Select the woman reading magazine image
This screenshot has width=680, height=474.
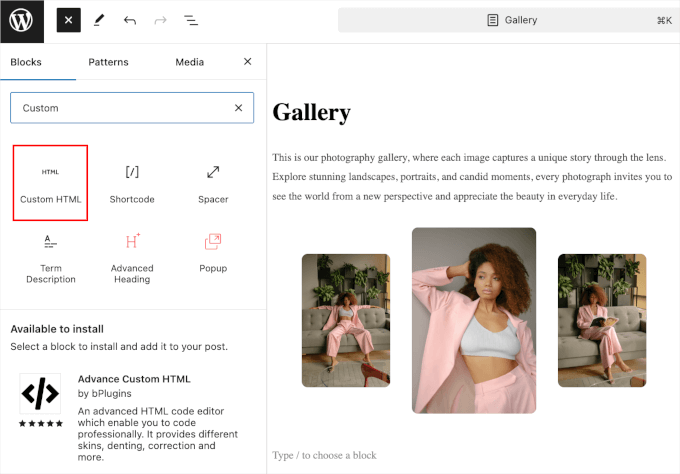(602, 320)
